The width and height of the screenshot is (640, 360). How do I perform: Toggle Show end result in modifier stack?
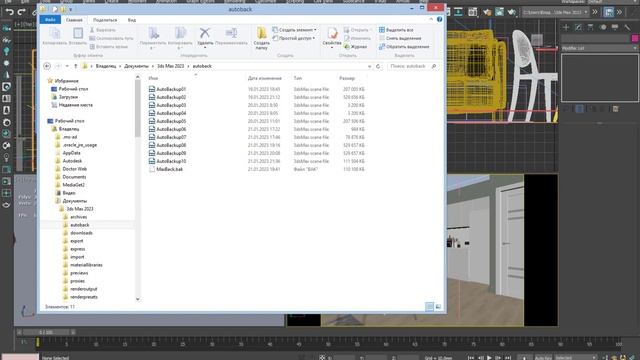coord(579,109)
